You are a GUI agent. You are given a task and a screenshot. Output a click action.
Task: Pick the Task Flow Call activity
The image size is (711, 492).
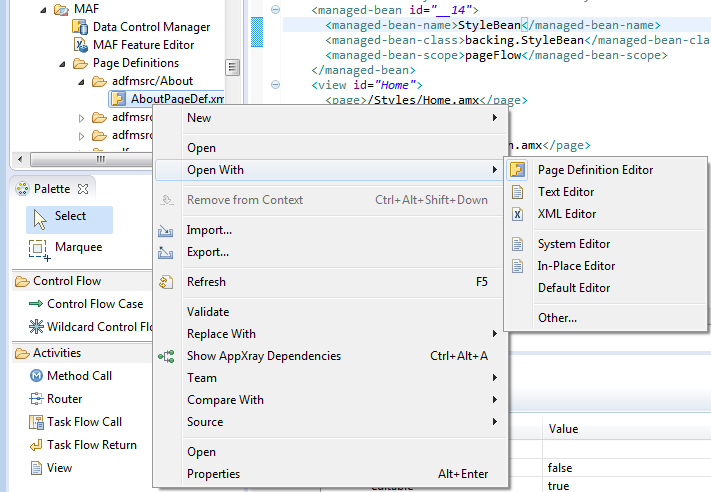pyautogui.click(x=75, y=422)
